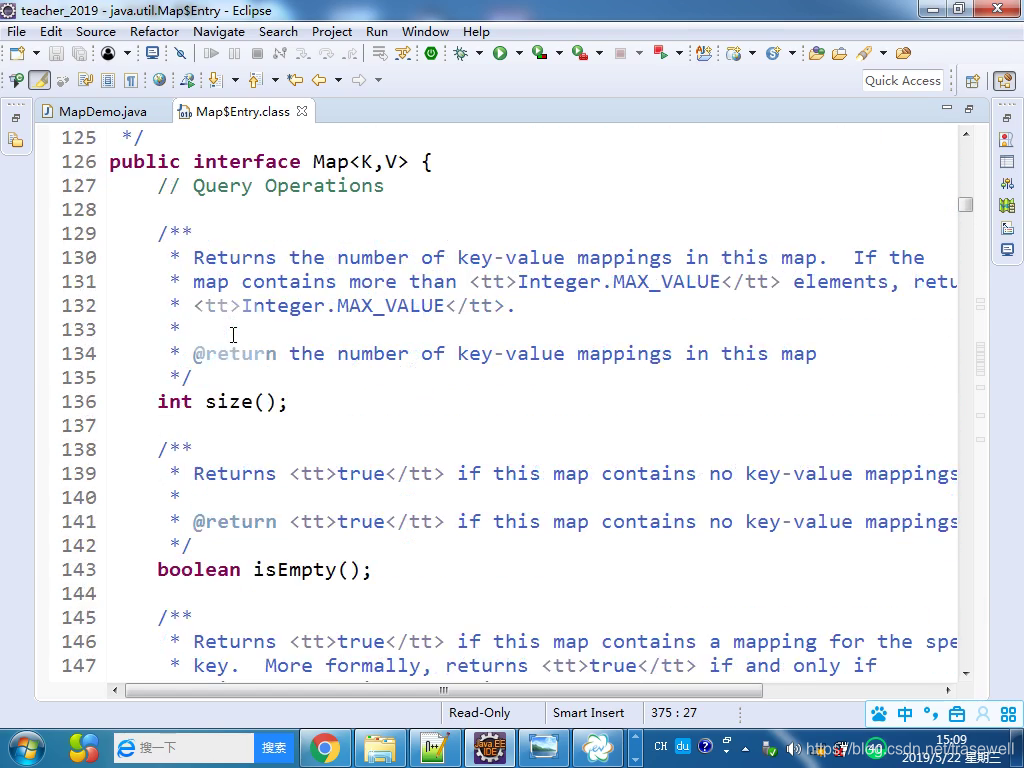Click the Open Task folder icon
Screen dimensions: 1024x768
click(x=839, y=54)
